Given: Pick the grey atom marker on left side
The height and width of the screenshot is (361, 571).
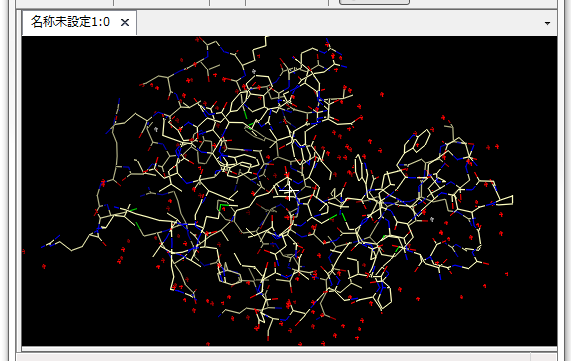Looking at the screenshot, I should point(156,129).
